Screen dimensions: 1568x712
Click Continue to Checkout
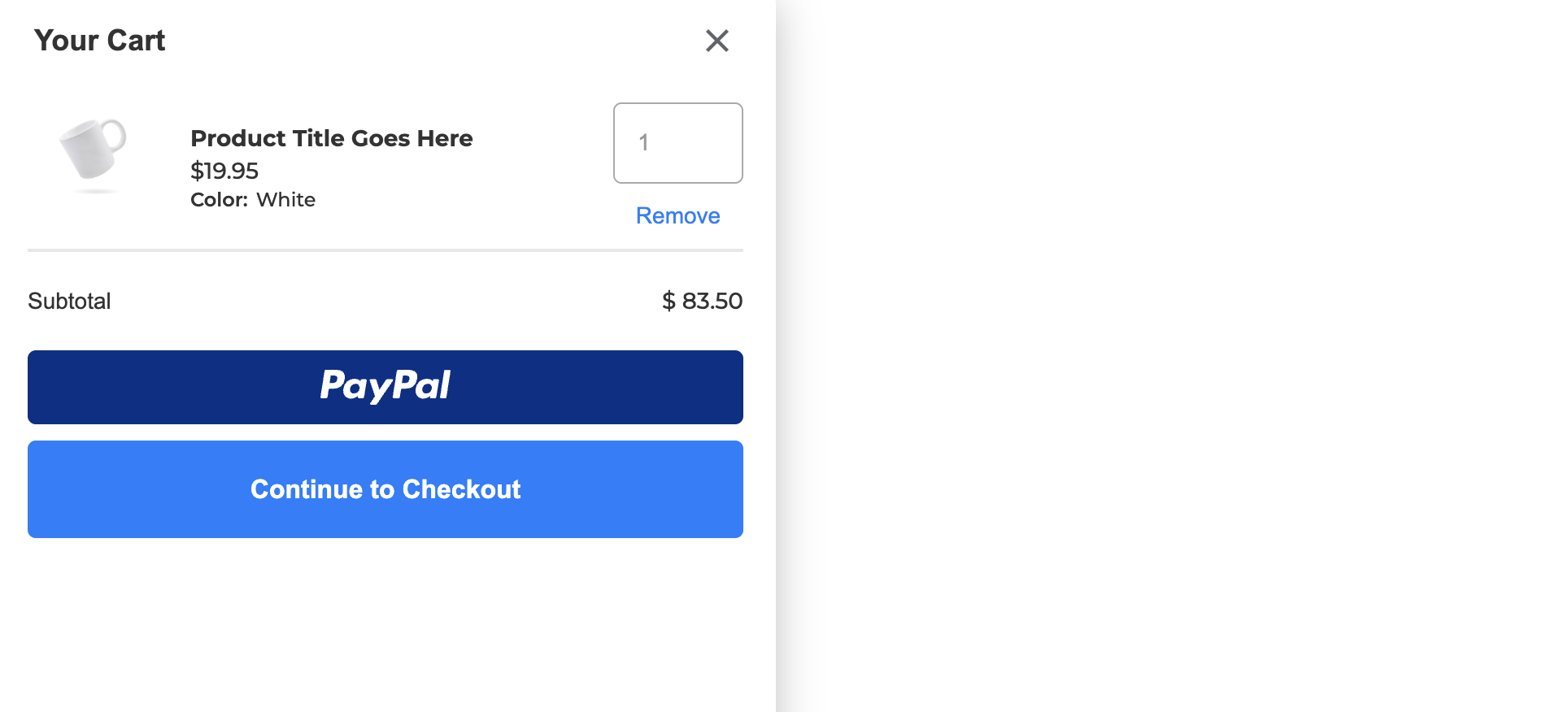pyautogui.click(x=385, y=489)
